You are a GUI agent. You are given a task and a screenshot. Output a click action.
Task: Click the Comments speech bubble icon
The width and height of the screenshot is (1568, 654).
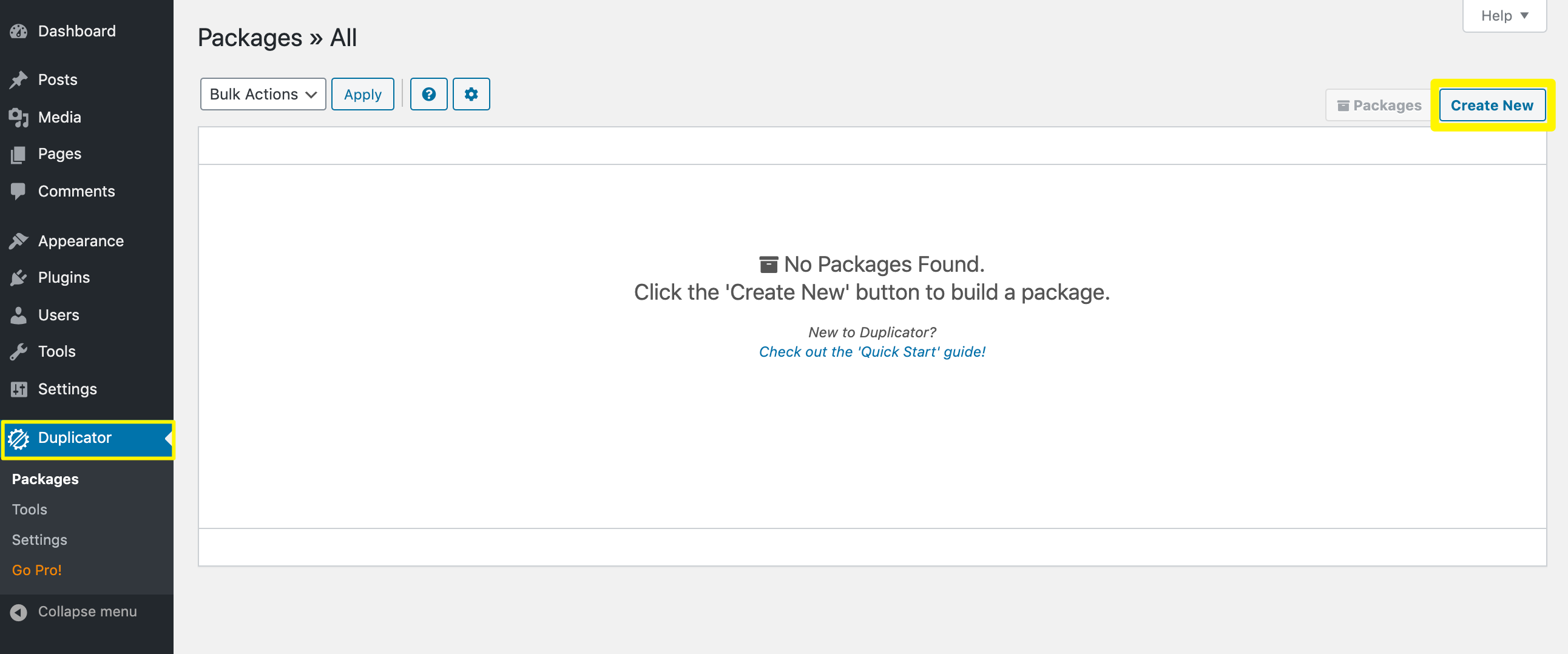(19, 192)
